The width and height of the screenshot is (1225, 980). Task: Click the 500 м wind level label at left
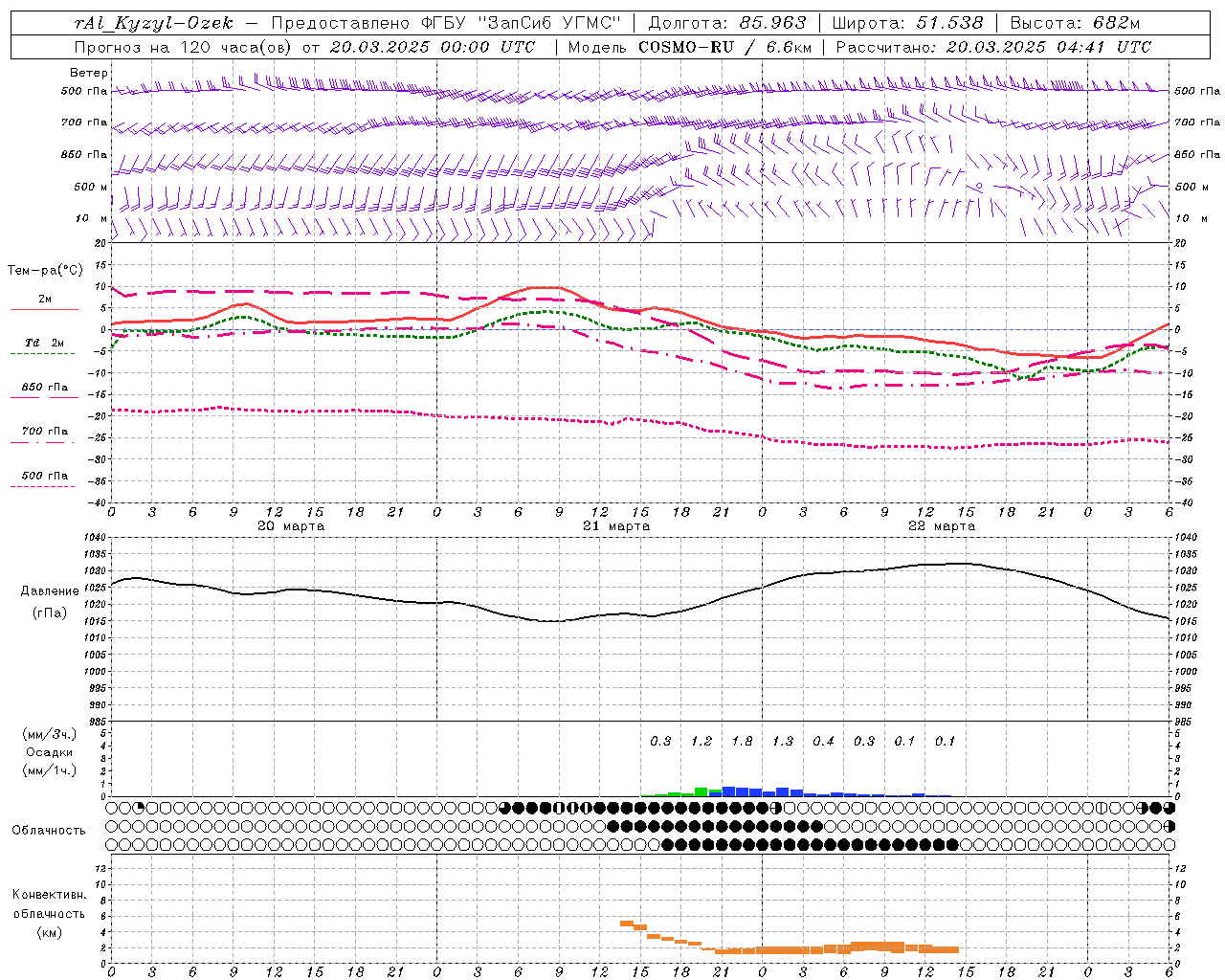tap(91, 187)
